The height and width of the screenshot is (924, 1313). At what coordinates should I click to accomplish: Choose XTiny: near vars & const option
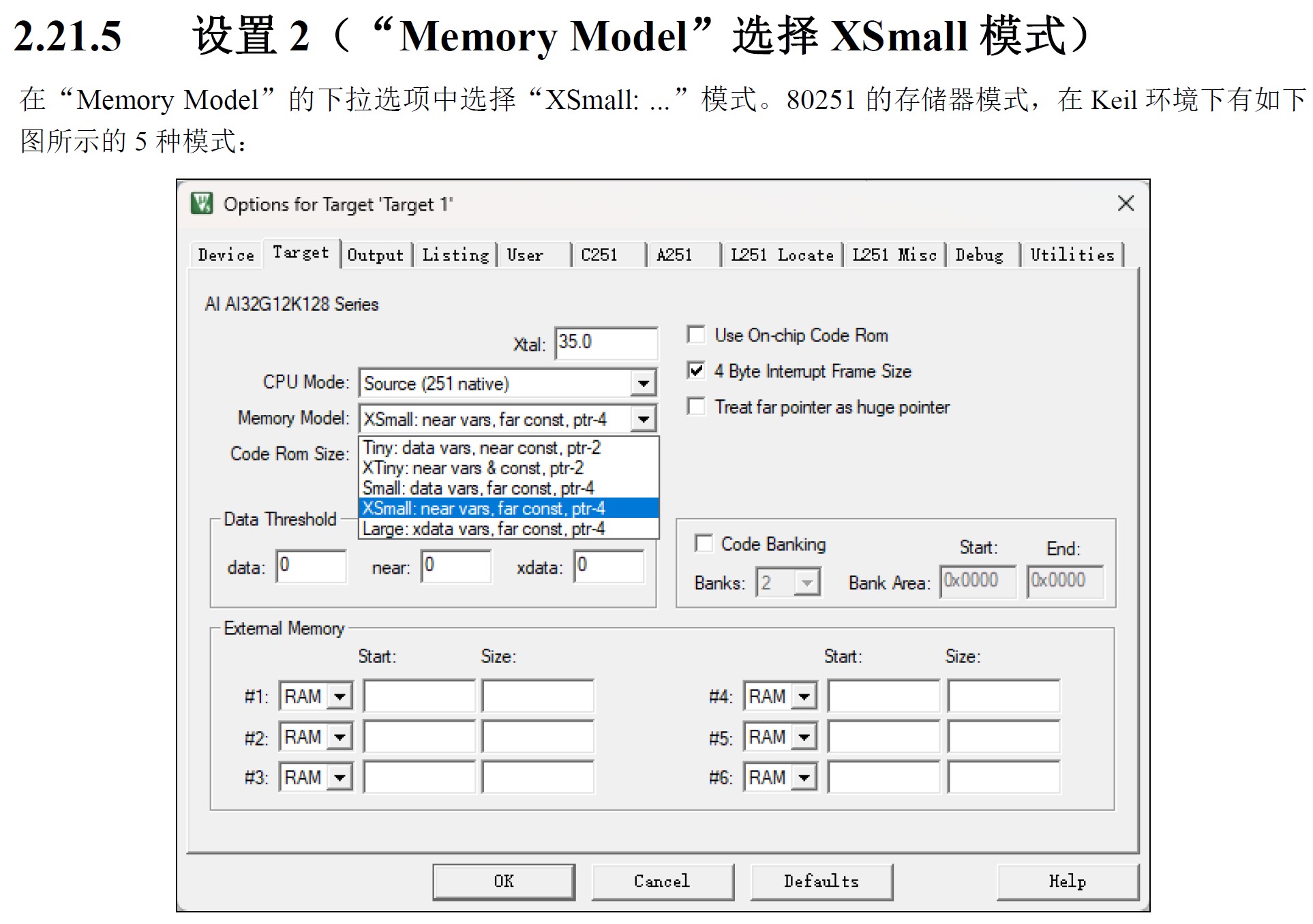pos(509,468)
